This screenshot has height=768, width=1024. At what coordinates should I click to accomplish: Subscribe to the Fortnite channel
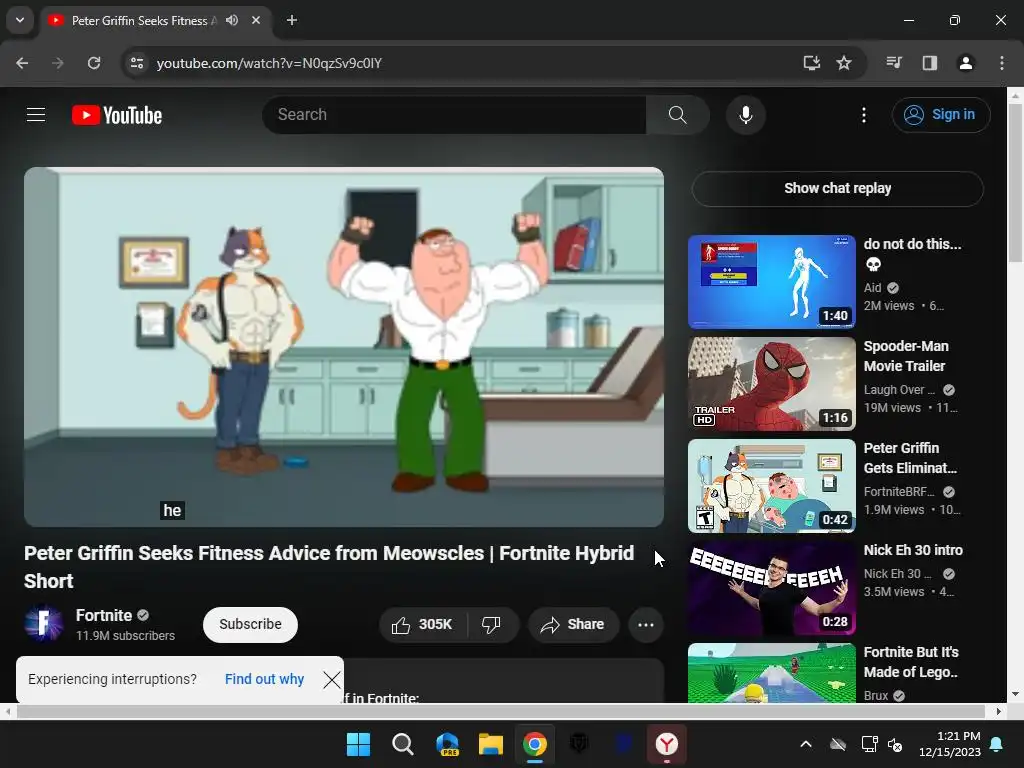[250, 625]
